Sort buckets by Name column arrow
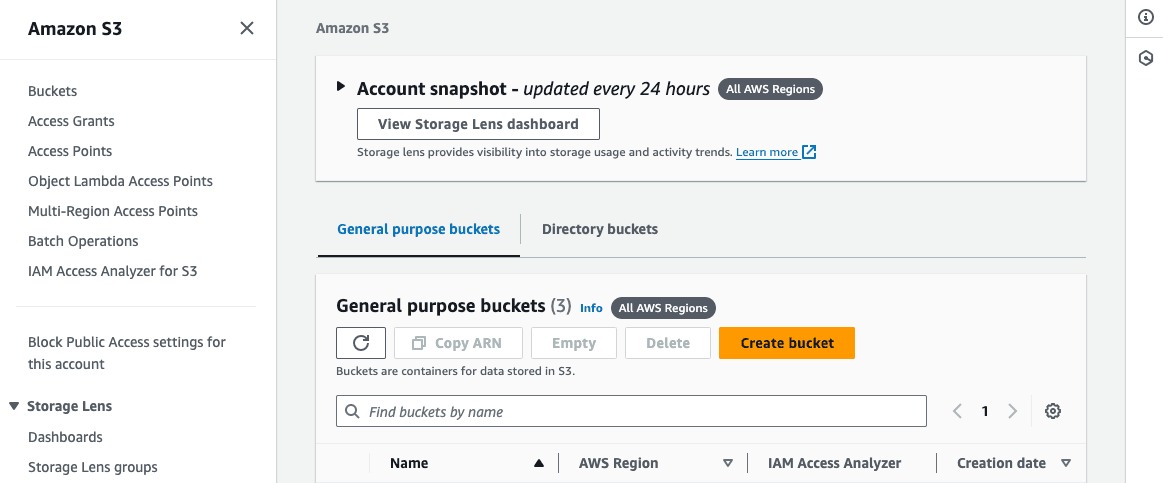 539,463
